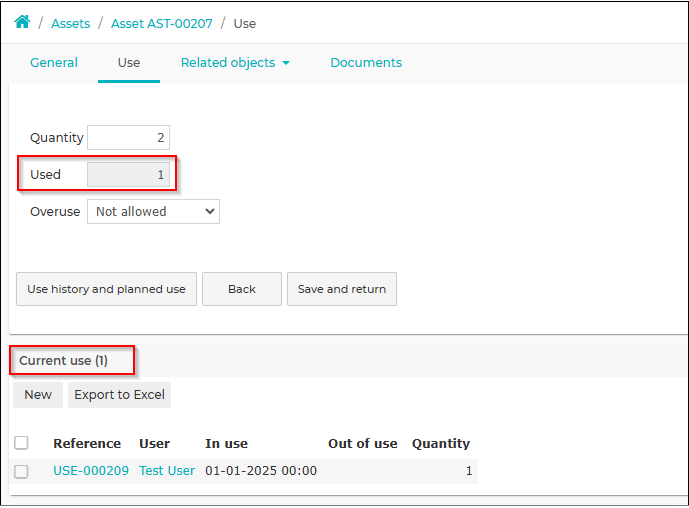Export current use to Excel
This screenshot has height=508, width=689.
pos(120,395)
